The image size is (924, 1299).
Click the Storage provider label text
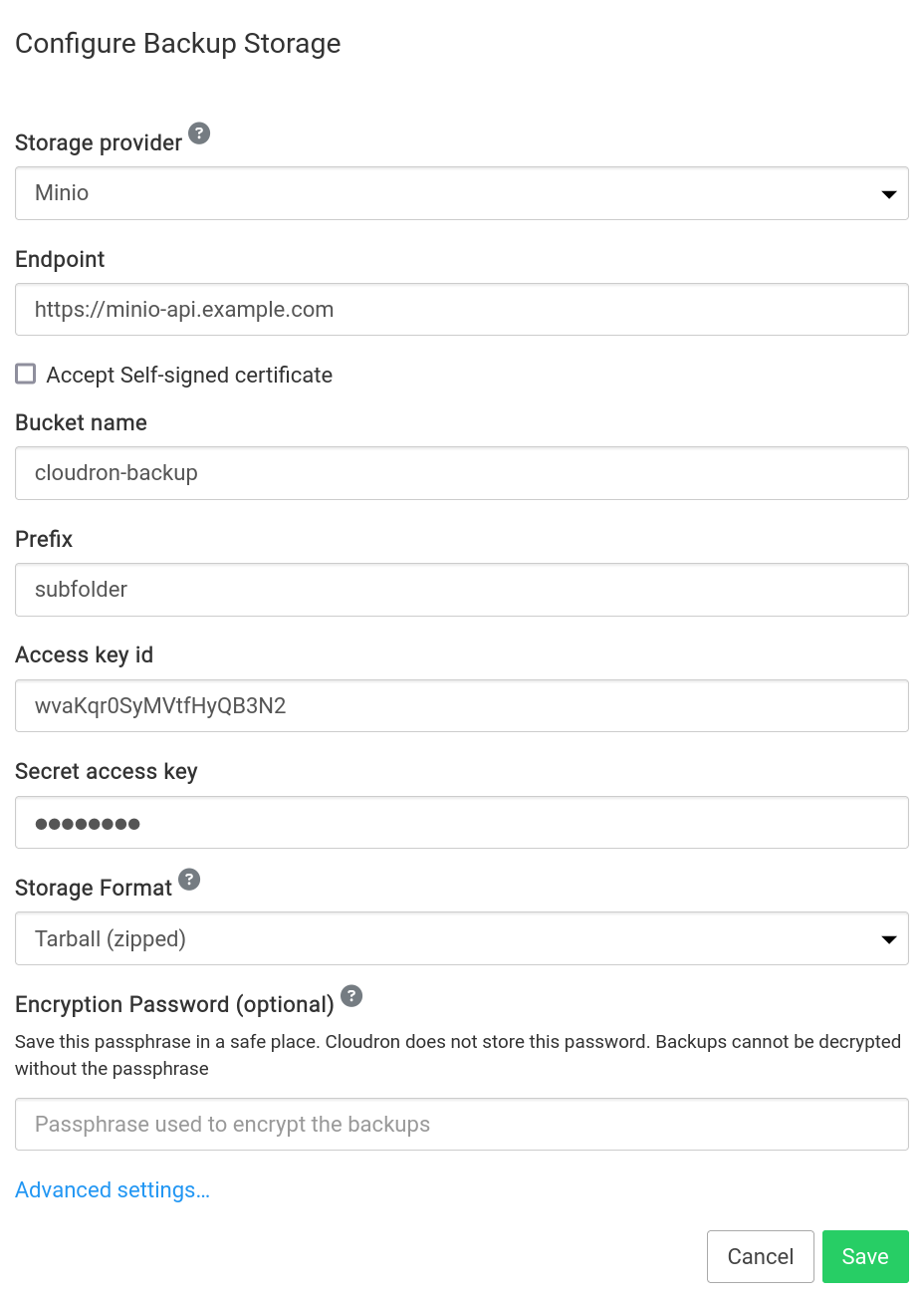click(x=99, y=143)
